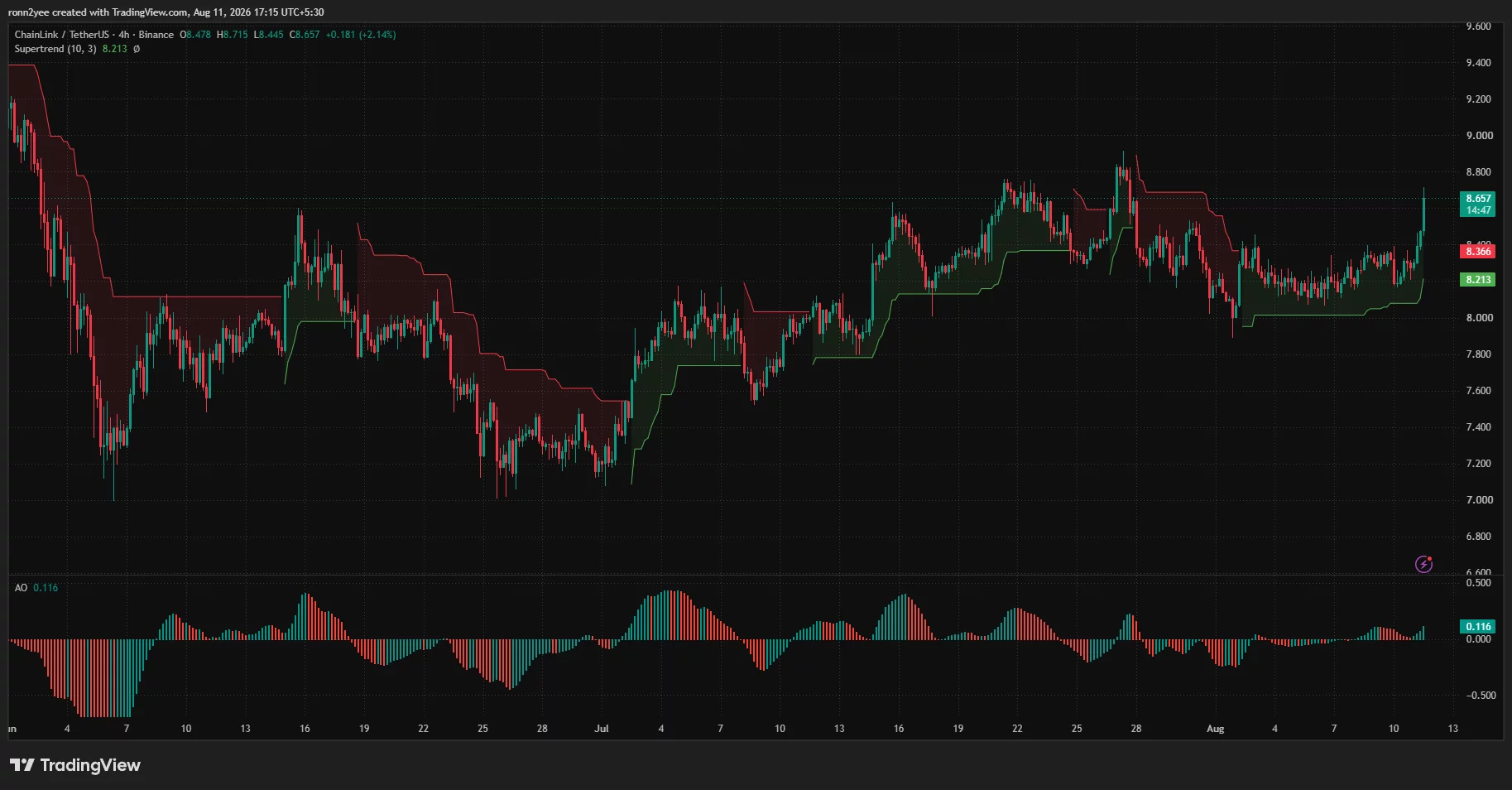Click the 7.600 price scale label
Viewport: 1512px width, 790px height.
coord(1478,391)
